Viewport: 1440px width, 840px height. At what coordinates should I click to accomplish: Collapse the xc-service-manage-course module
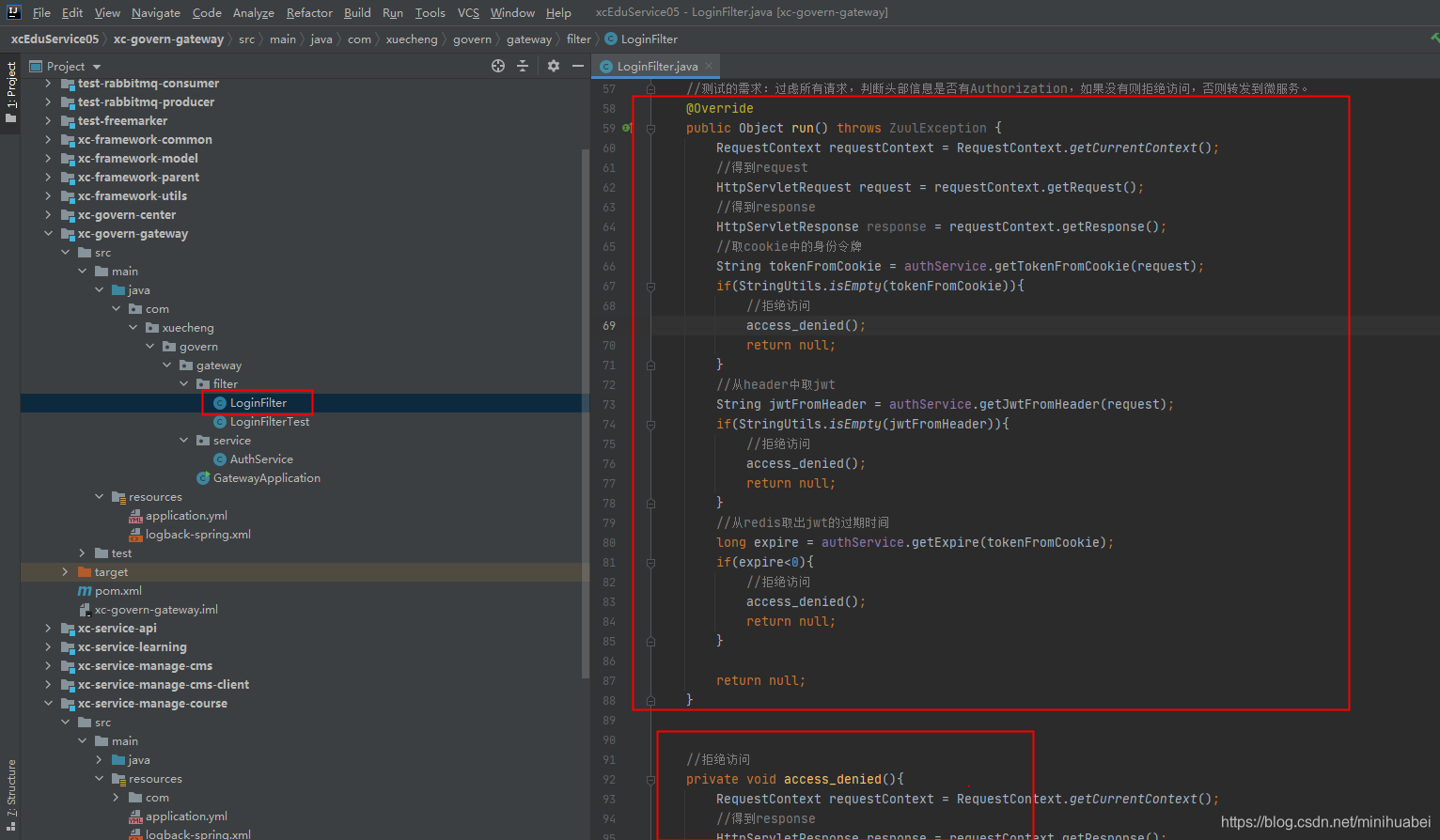pyautogui.click(x=48, y=704)
